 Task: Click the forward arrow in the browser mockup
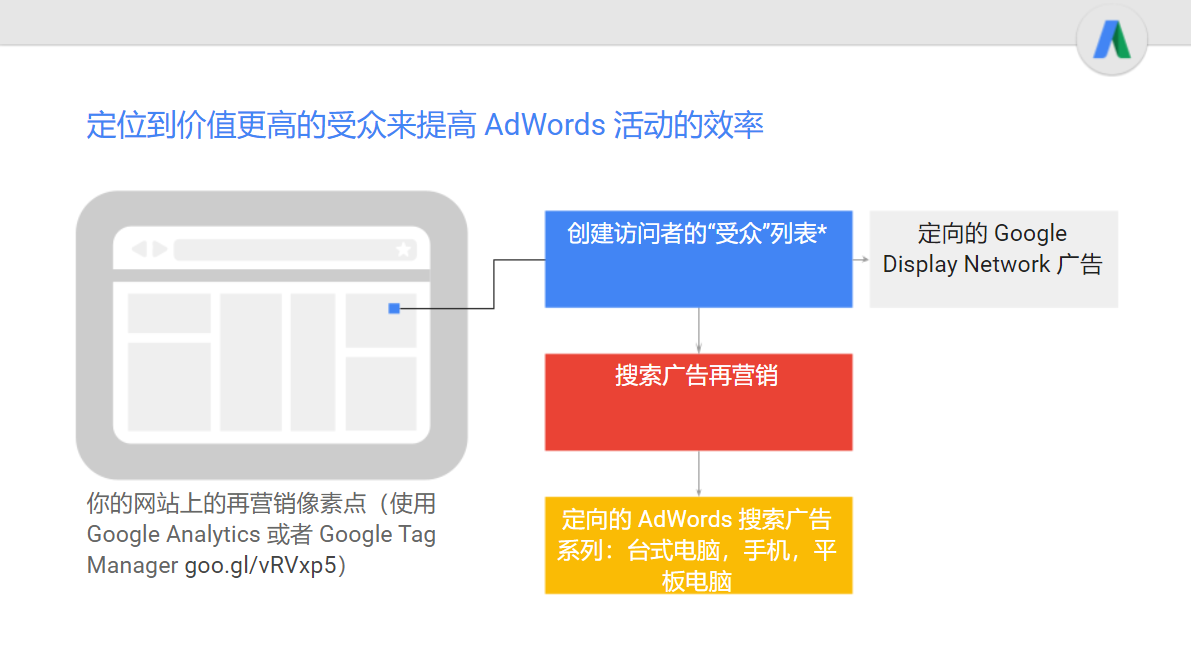click(160, 249)
